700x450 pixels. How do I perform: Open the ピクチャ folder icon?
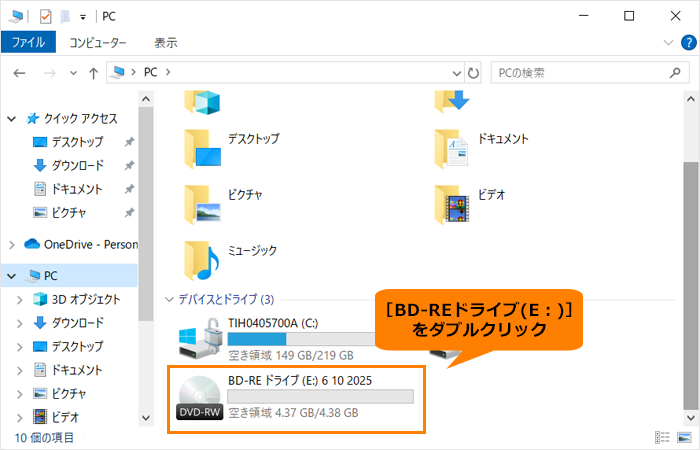203,205
